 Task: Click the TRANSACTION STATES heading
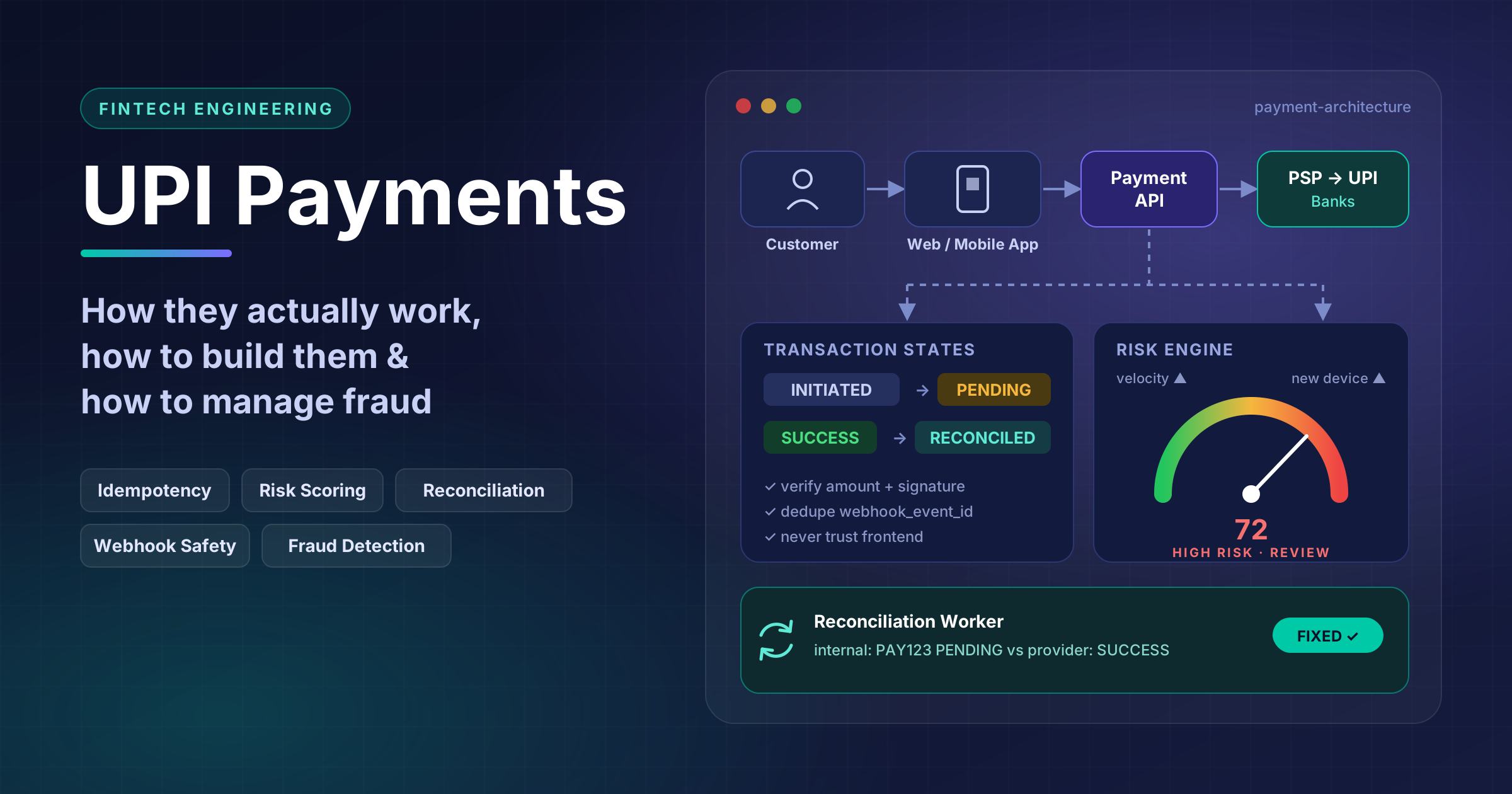(869, 350)
